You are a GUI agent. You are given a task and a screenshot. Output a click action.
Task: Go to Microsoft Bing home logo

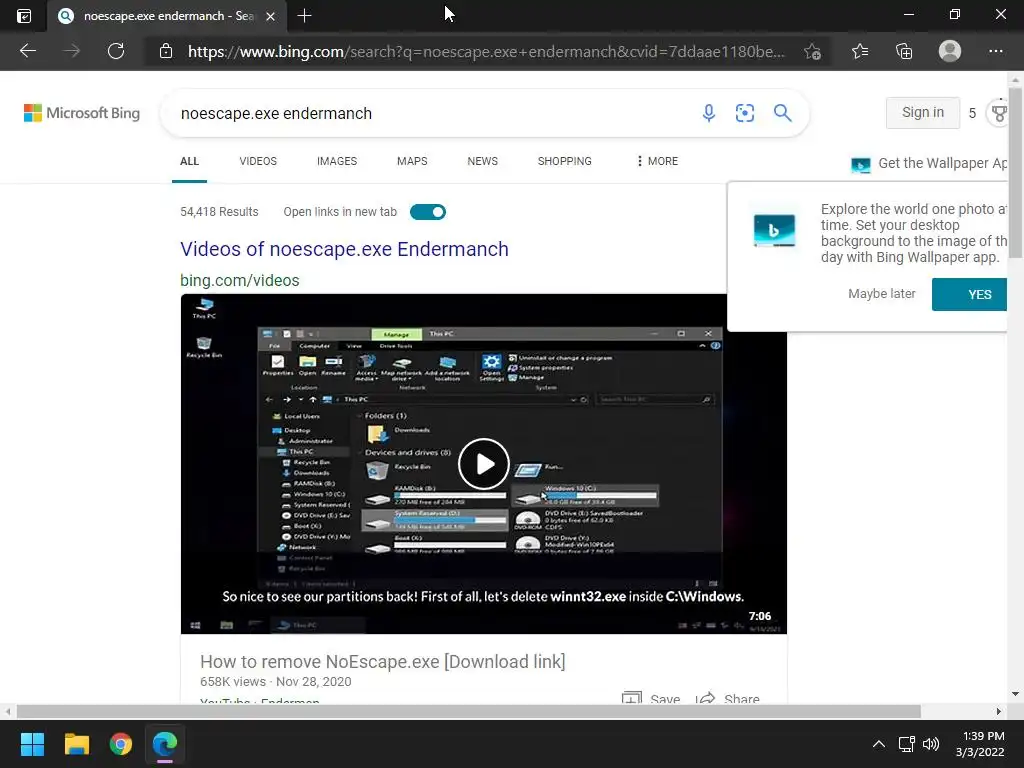point(82,113)
